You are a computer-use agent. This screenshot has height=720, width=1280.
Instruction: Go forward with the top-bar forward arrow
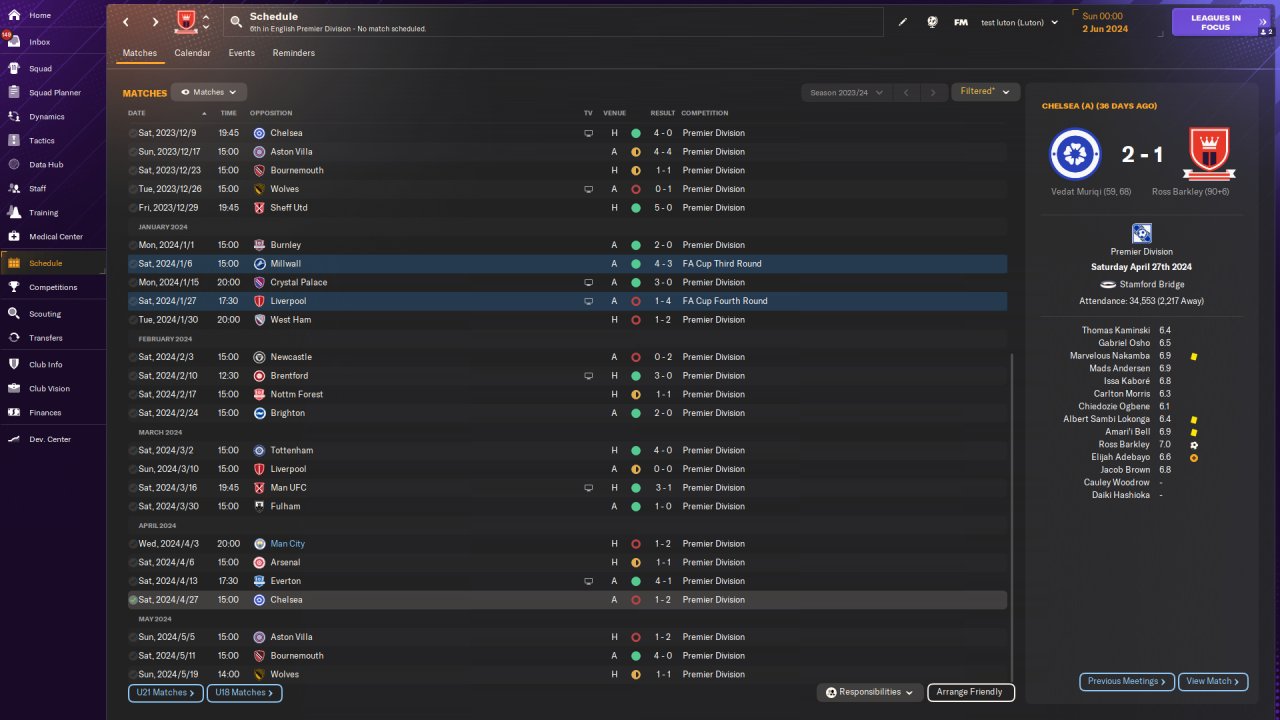point(155,22)
